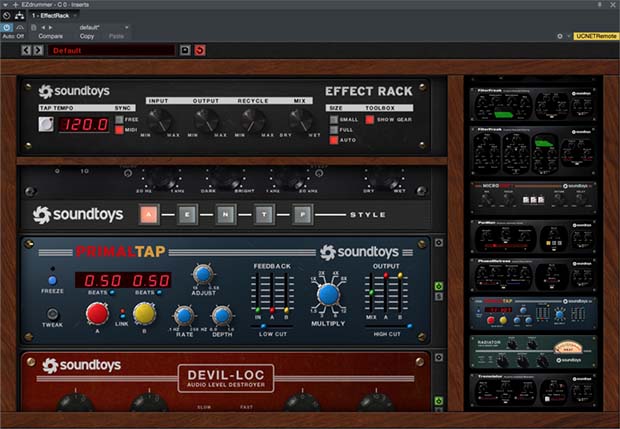Screen dimensions: 620x429
Task: Click the High Cut slider
Action: coord(388,326)
